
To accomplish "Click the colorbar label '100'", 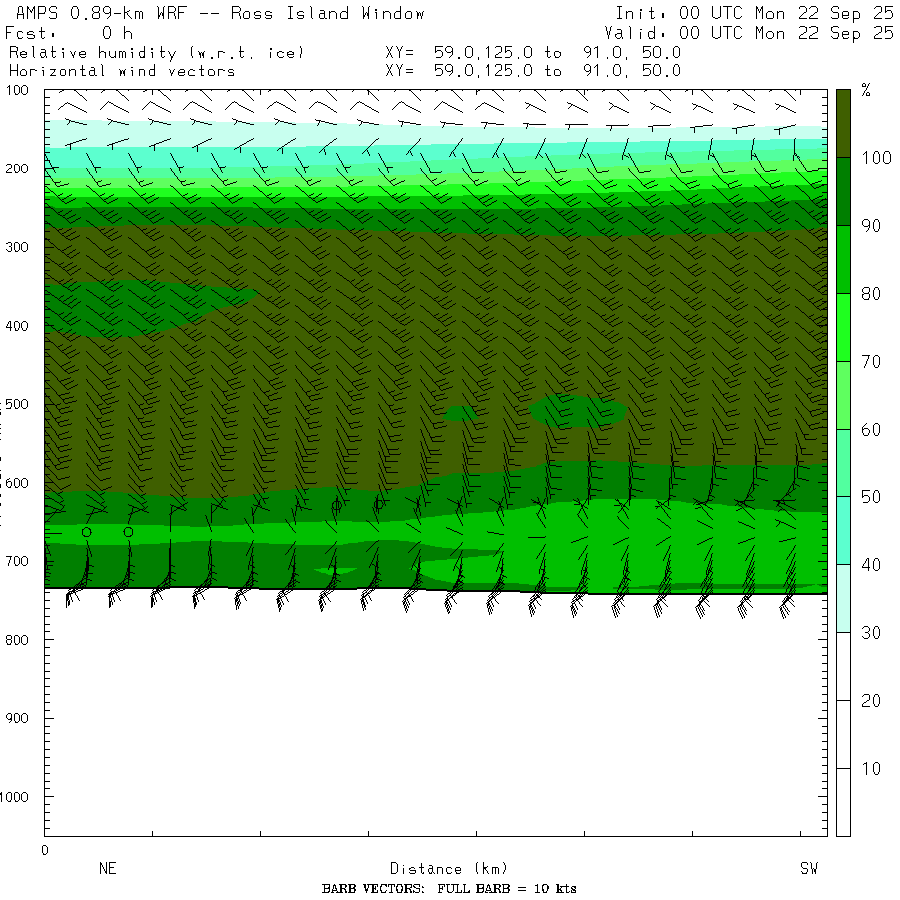I will point(876,158).
